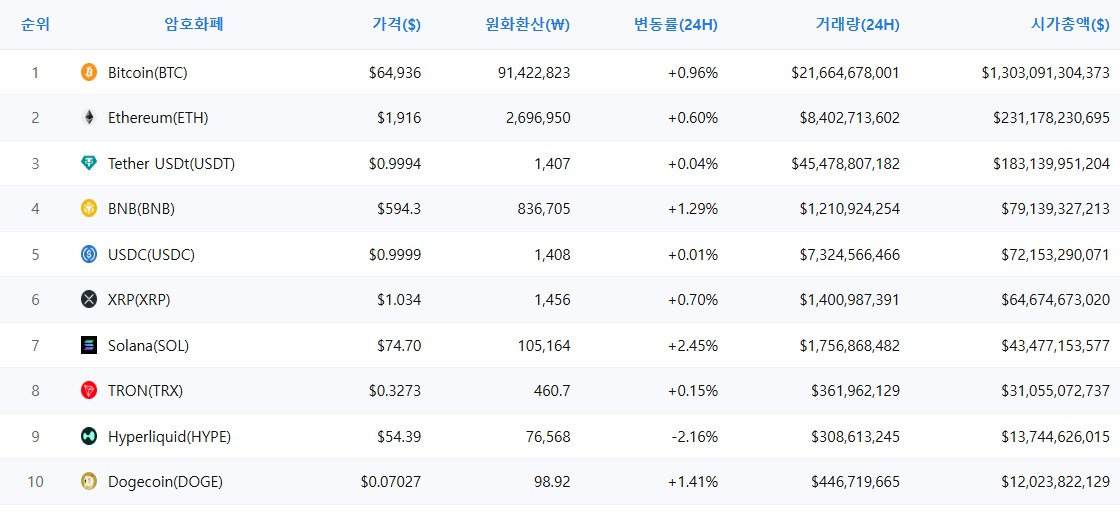1120x514 pixels.
Task: Sort by the 거래량(24H) column header
Action: 857,25
